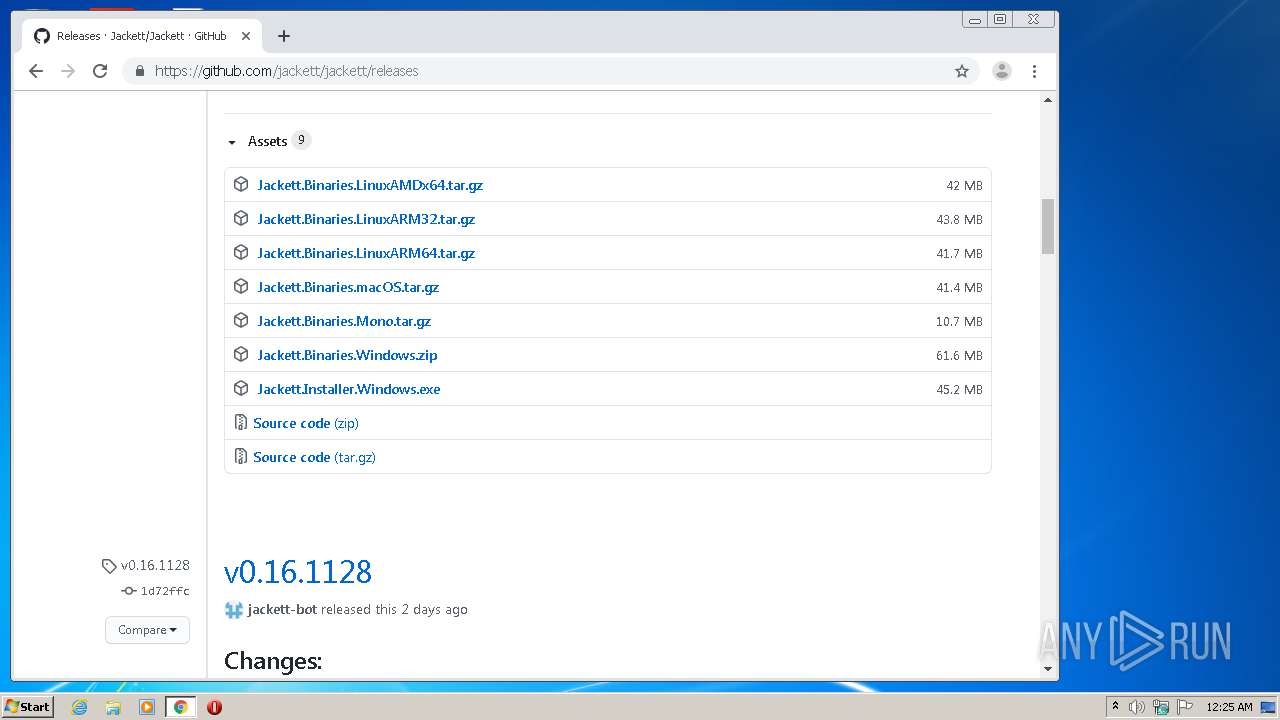Viewport: 1280px width, 720px height.
Task: Click the jackett-bot avatar image
Action: (x=234, y=610)
